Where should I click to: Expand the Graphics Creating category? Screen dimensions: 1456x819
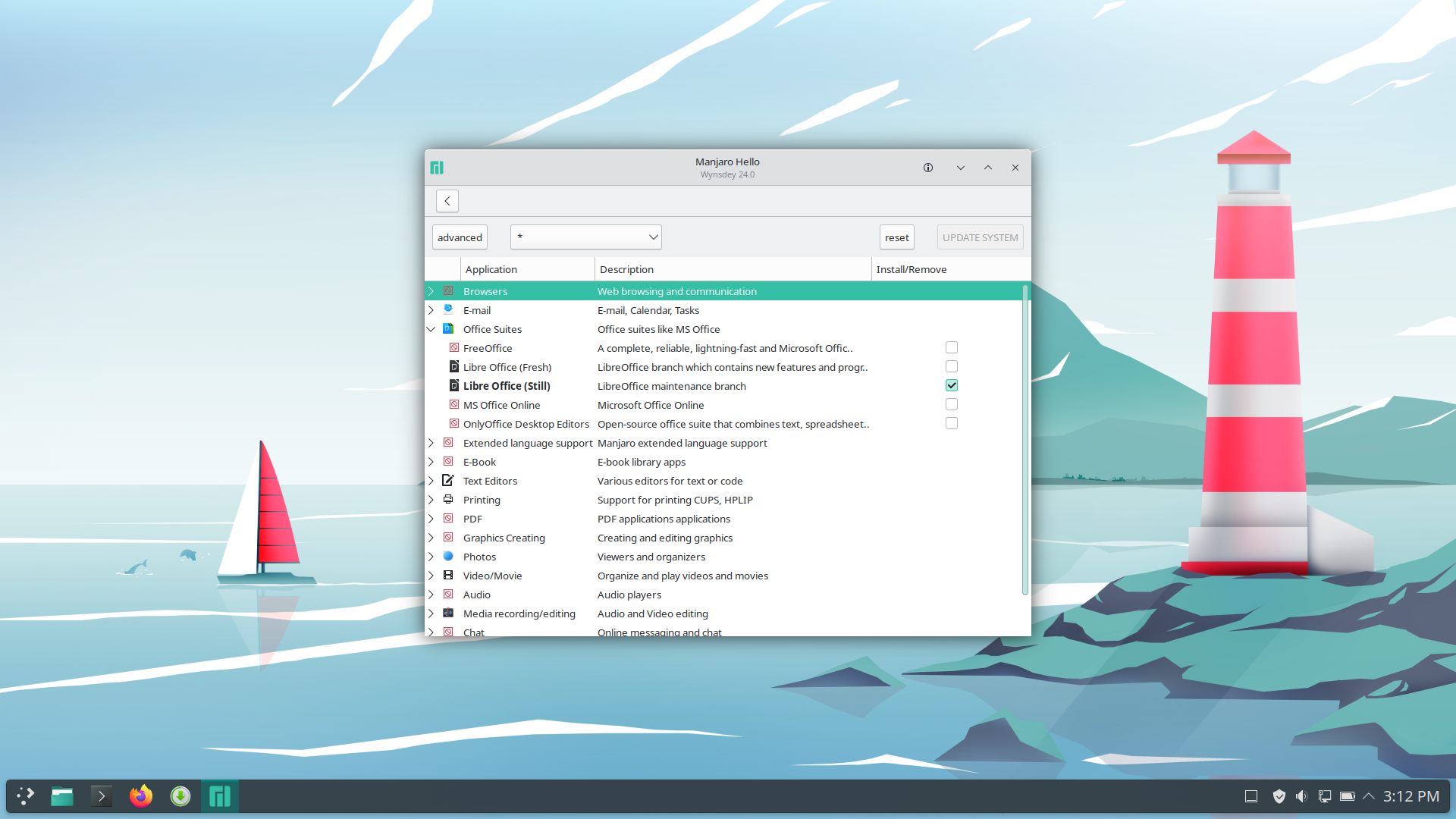pos(431,538)
